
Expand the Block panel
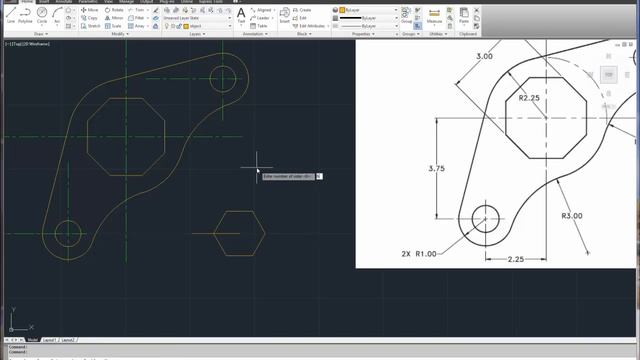(x=304, y=34)
